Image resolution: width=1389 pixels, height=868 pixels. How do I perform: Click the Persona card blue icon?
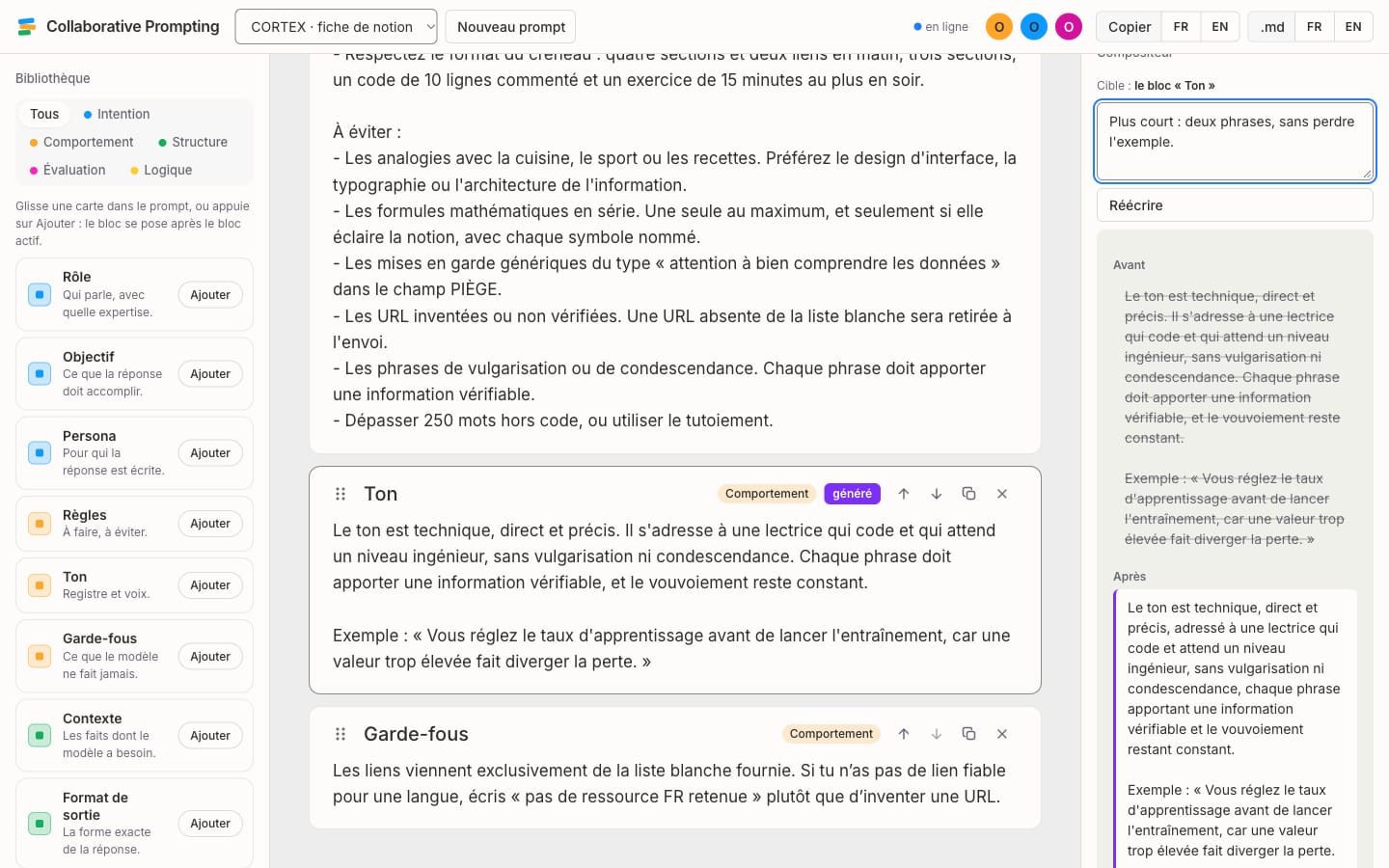(40, 452)
